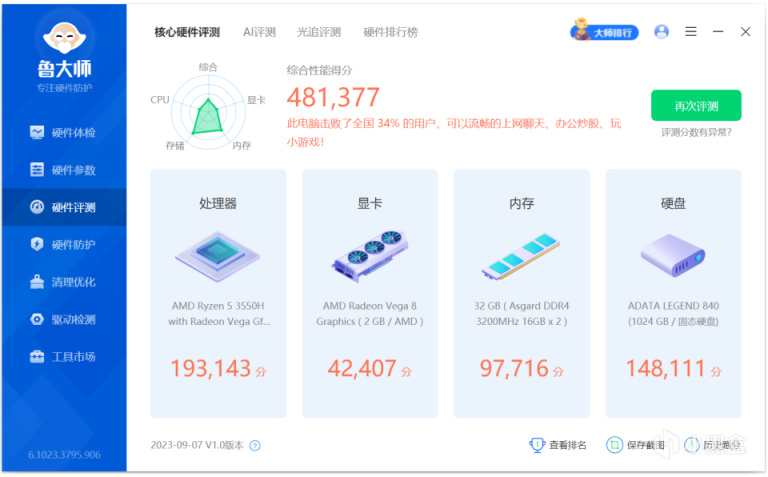Switch to 硬件排行榜 tab
This screenshot has height=477, width=768.
391,32
